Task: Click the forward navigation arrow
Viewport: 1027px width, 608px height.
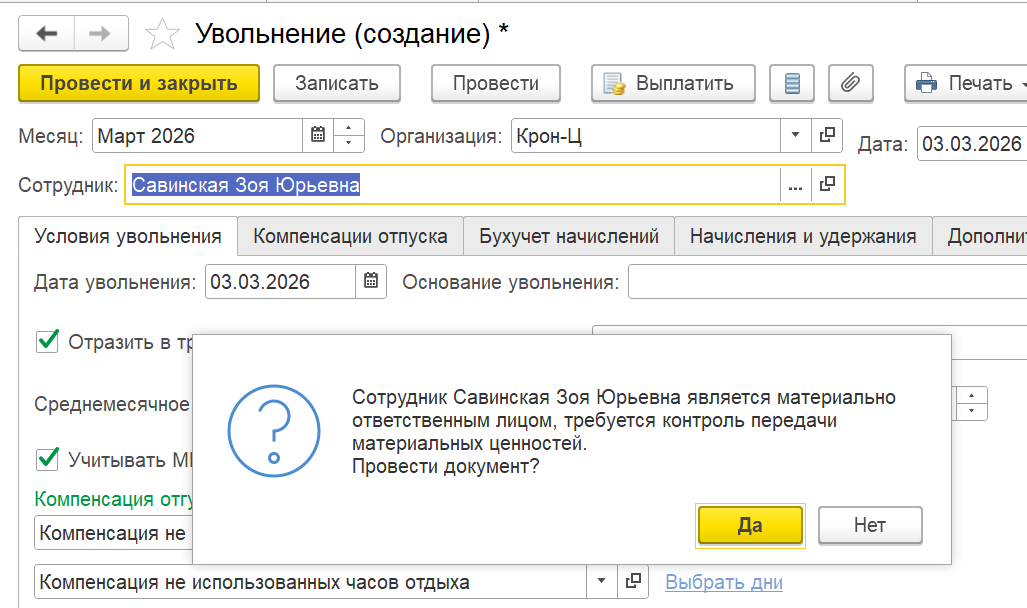Action: coord(99,34)
